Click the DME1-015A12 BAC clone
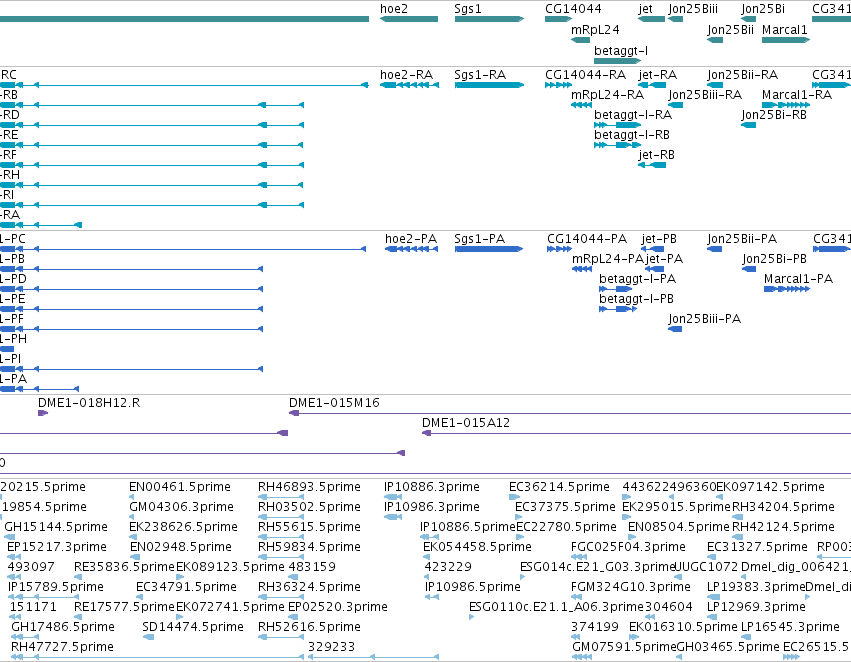The width and height of the screenshot is (851, 662). (x=637, y=434)
